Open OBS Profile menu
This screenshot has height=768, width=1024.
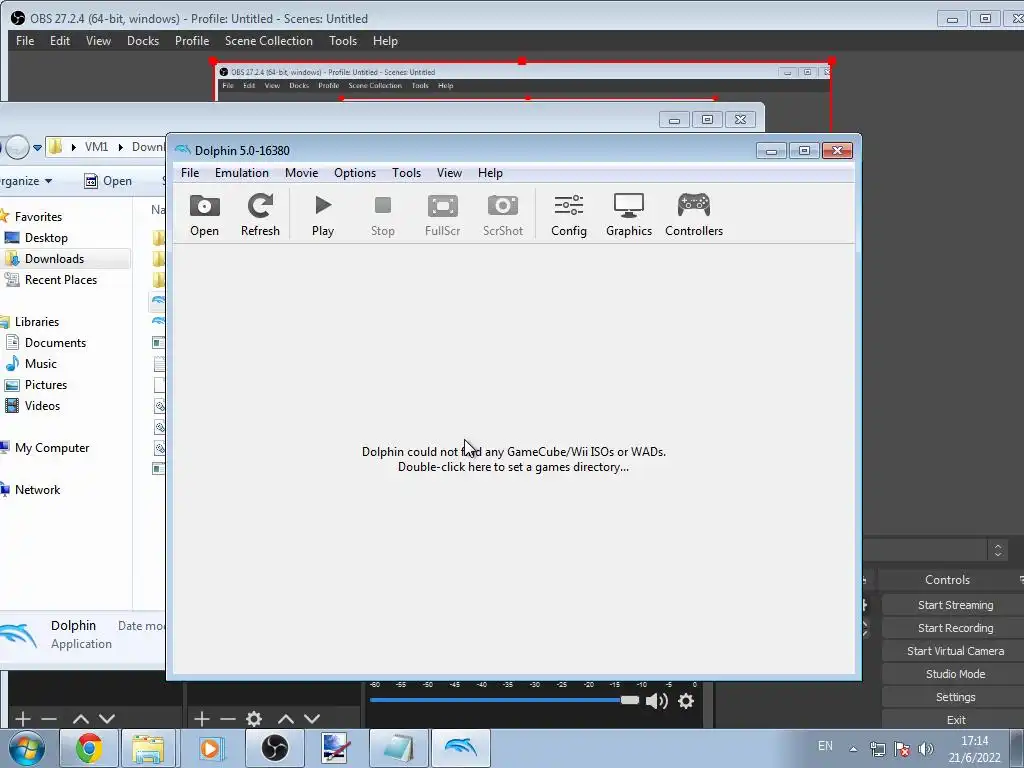coord(192,40)
